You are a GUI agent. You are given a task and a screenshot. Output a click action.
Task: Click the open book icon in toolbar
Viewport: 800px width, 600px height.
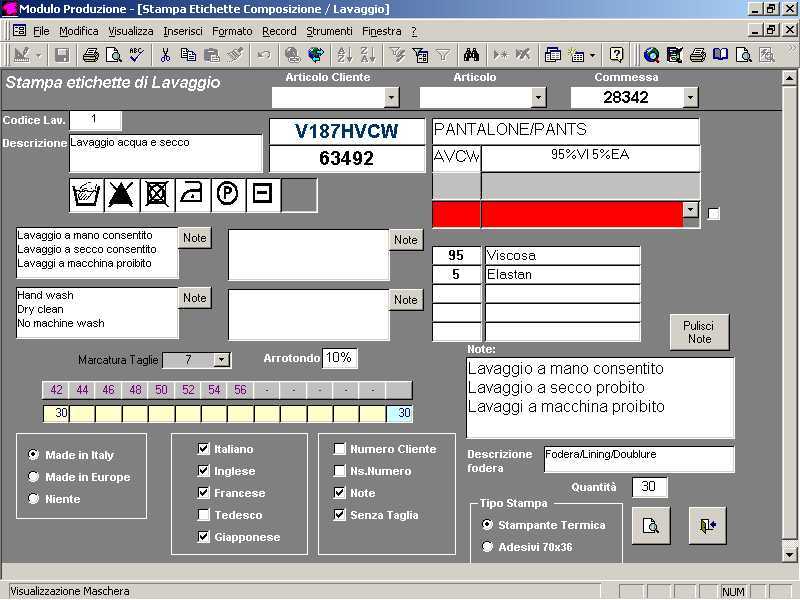(x=720, y=55)
